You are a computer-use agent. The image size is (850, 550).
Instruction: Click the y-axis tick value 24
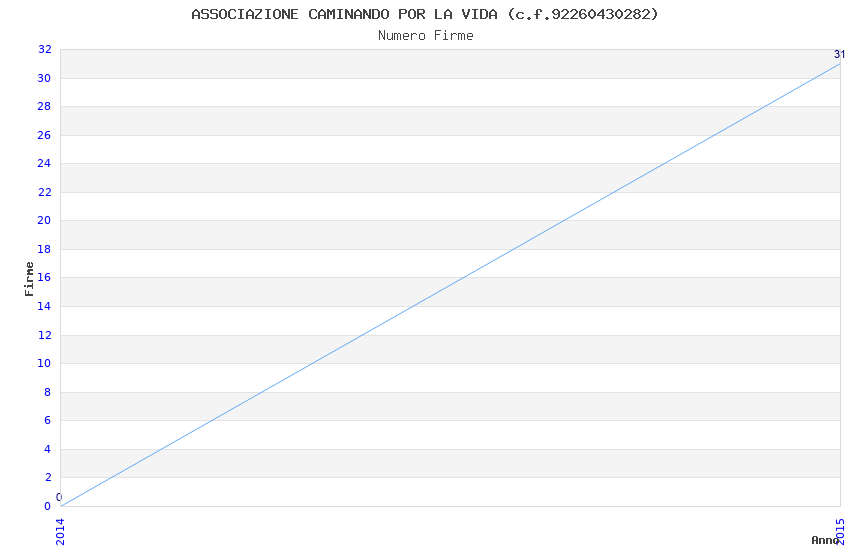[x=44, y=163]
